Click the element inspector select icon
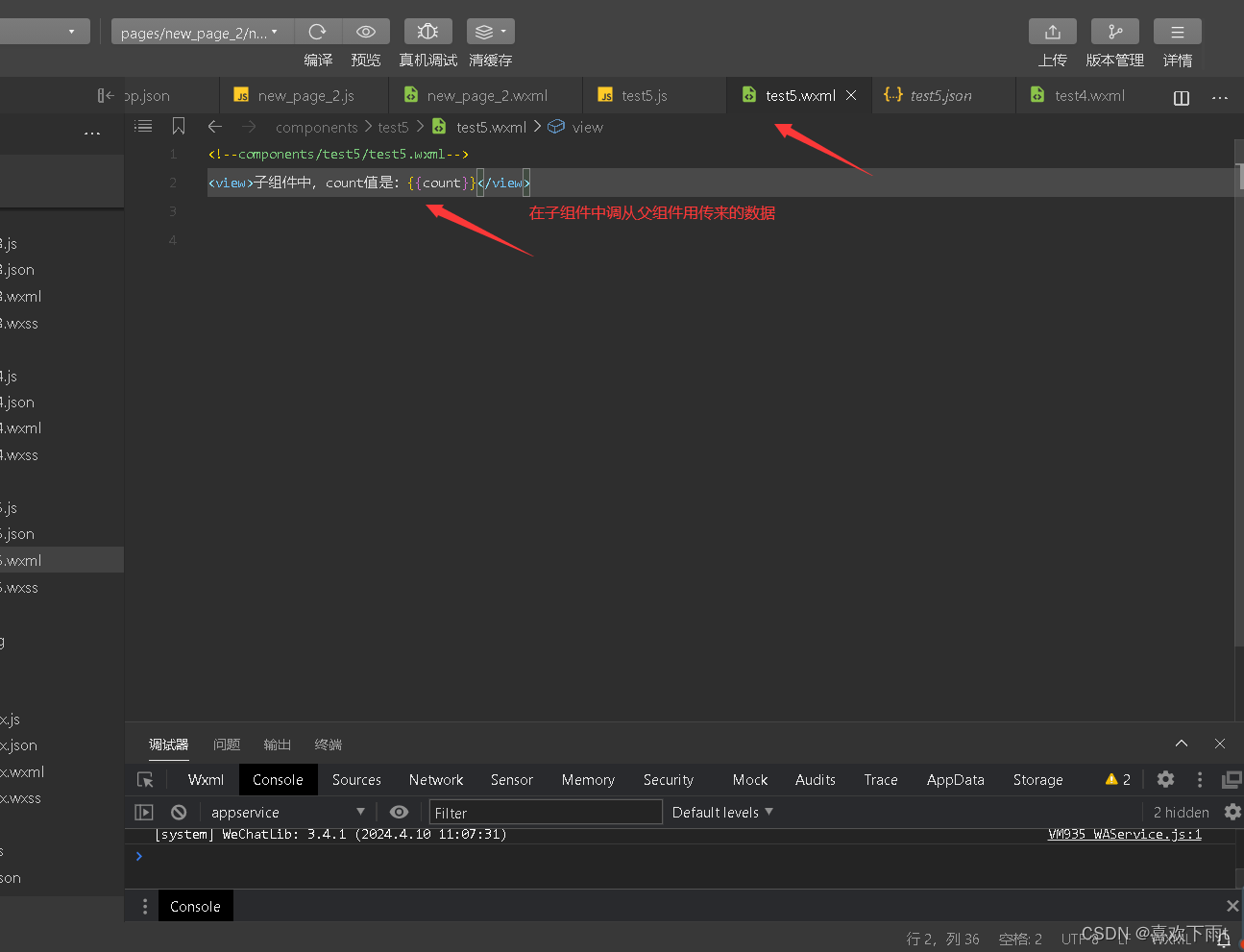Image resolution: width=1244 pixels, height=952 pixels. [146, 780]
